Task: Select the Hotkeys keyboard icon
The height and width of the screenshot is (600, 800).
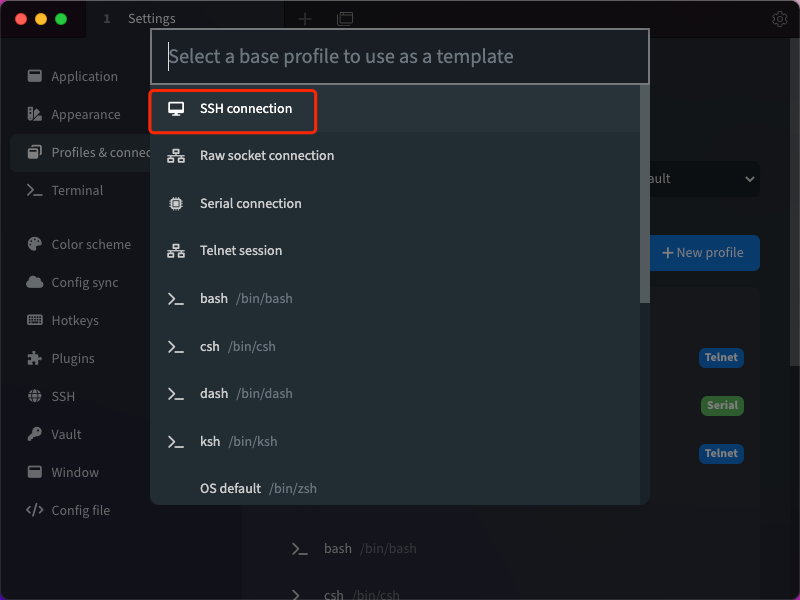Action: (x=34, y=320)
